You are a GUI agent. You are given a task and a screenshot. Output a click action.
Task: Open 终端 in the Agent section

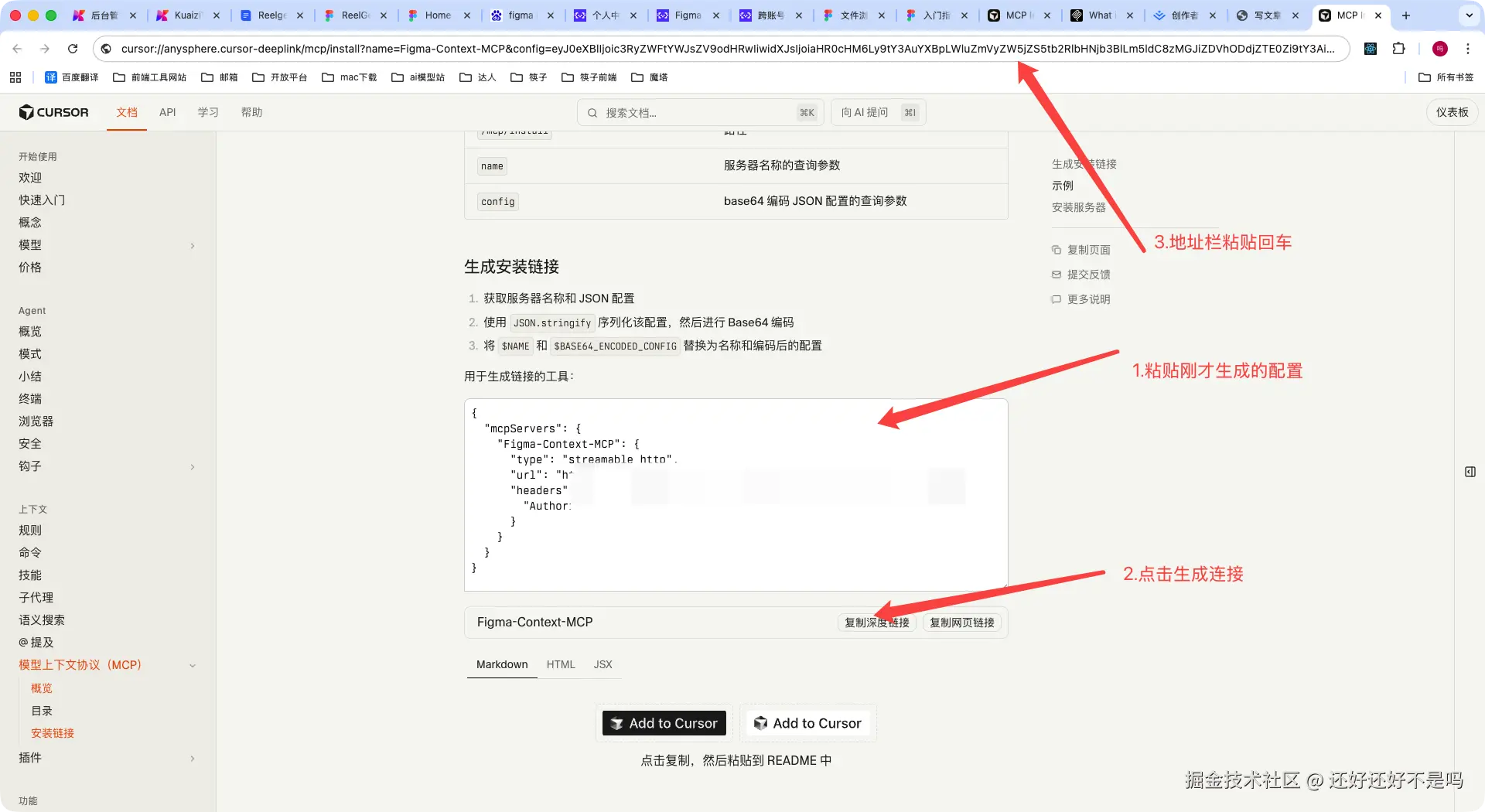pos(30,399)
